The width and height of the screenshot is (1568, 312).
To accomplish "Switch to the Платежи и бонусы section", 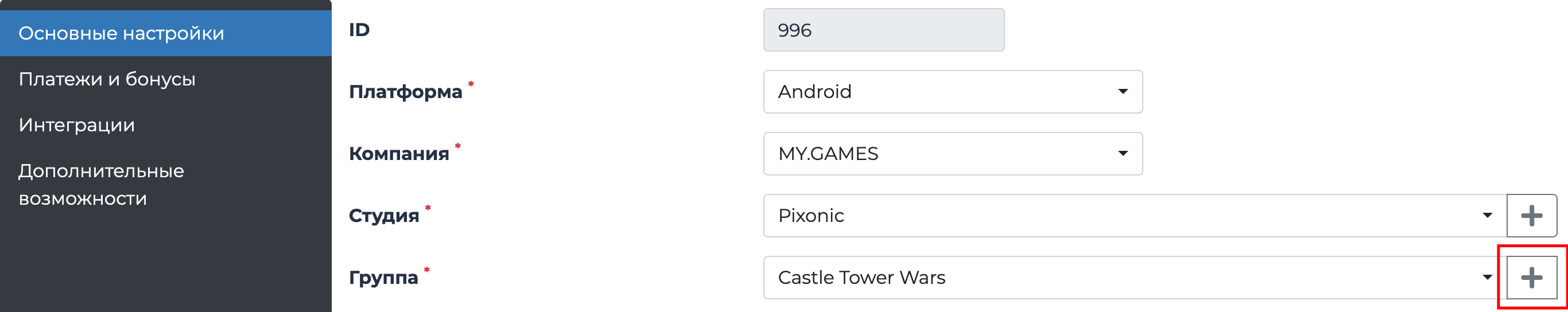I will tap(107, 79).
